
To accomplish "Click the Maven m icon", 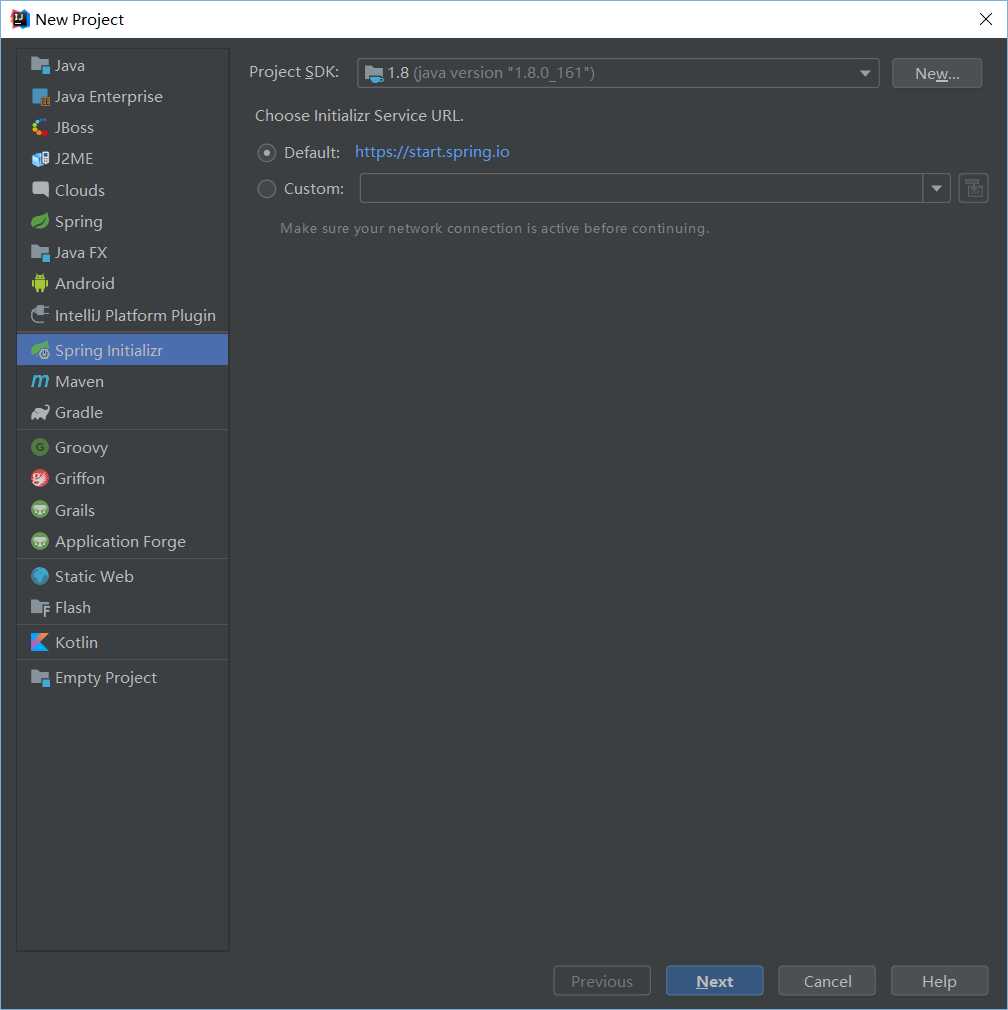I will point(40,381).
